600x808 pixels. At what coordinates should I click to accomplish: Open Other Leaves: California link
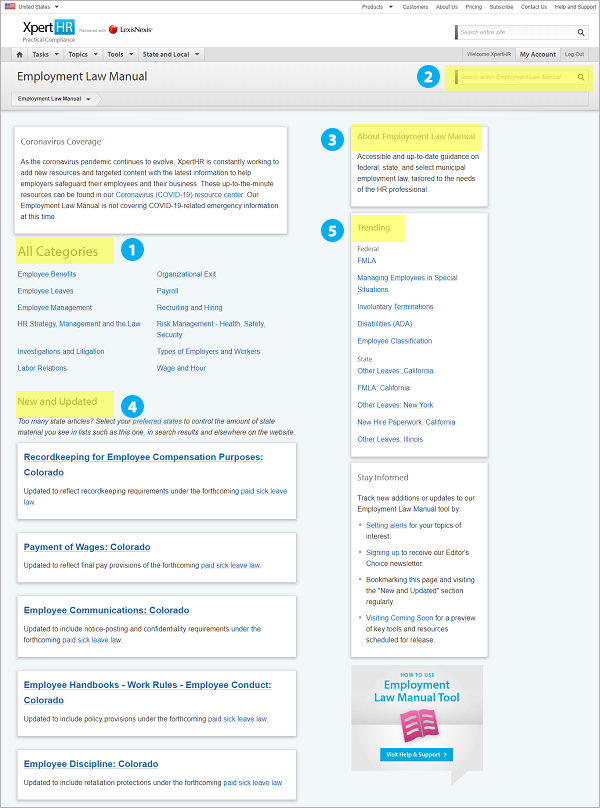(395, 371)
